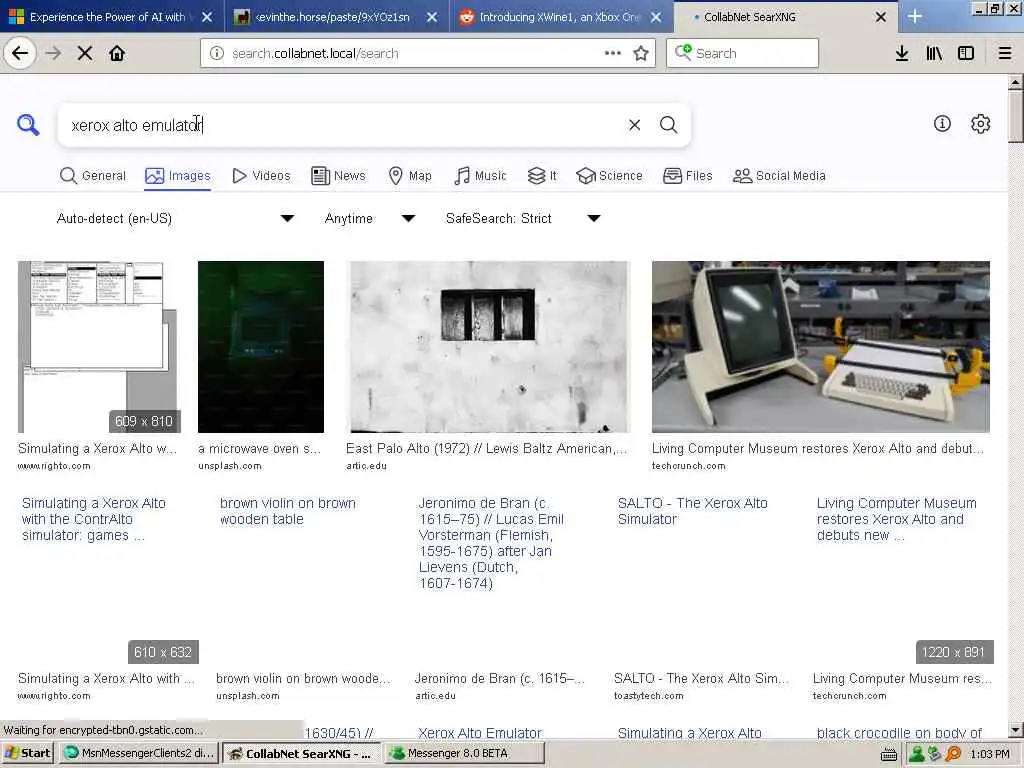Click the CollabNet SearXNG taskbar button
Viewport: 1024px width, 768px height.
click(301, 753)
